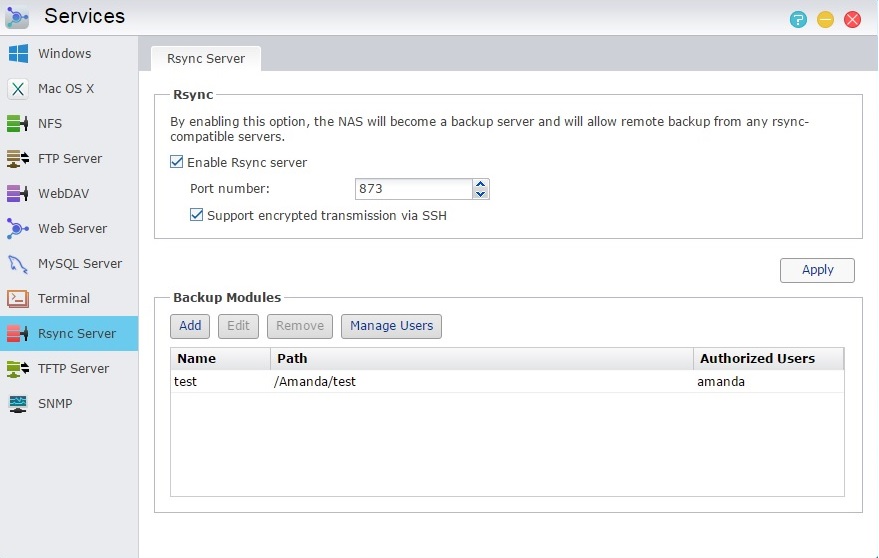Open the WebDAV icon
The height and width of the screenshot is (558, 879).
[x=18, y=193]
